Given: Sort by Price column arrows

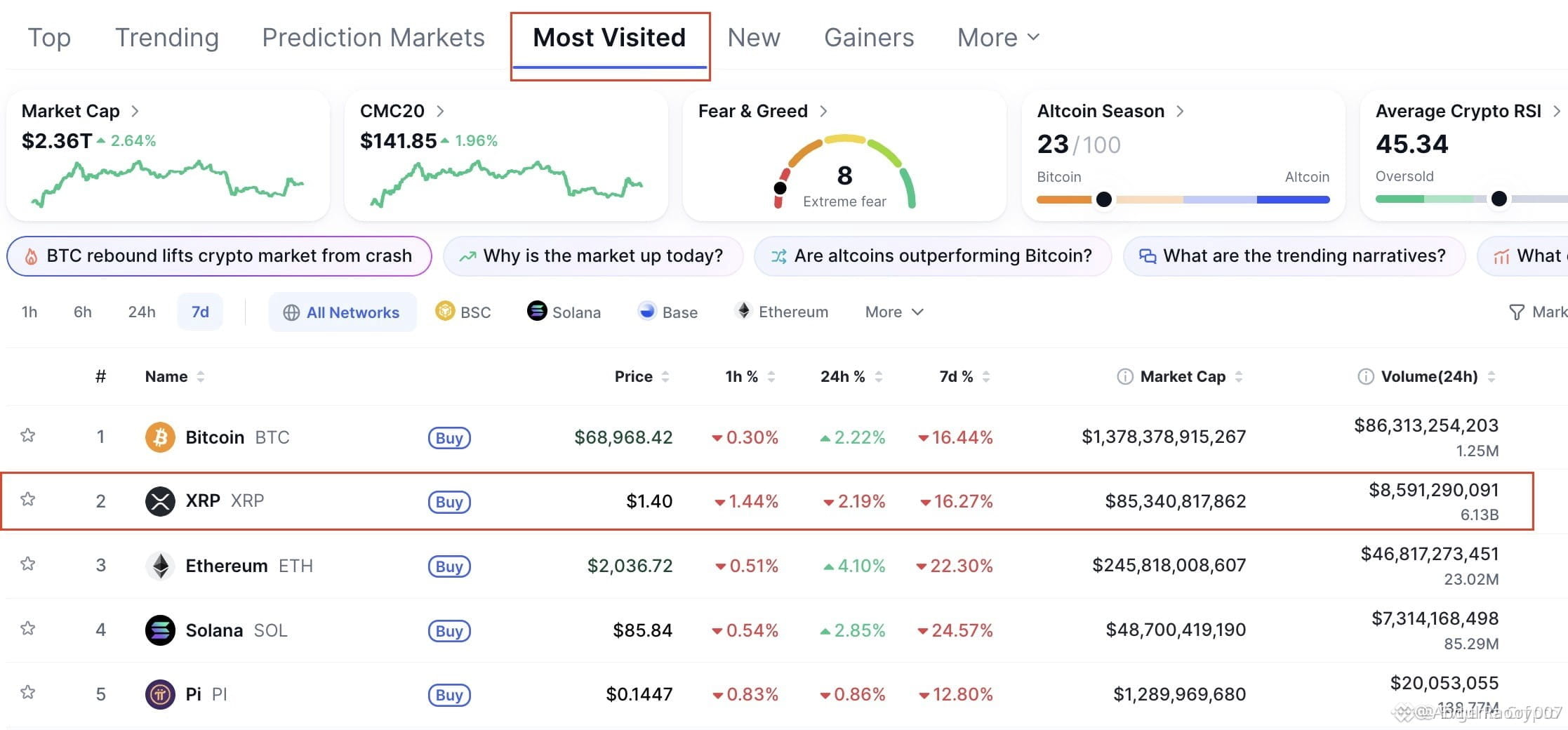Looking at the screenshot, I should coord(665,377).
